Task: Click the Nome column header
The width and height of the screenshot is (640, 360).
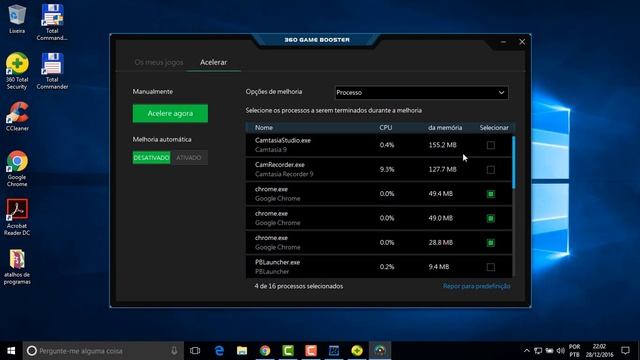Action: click(x=264, y=128)
